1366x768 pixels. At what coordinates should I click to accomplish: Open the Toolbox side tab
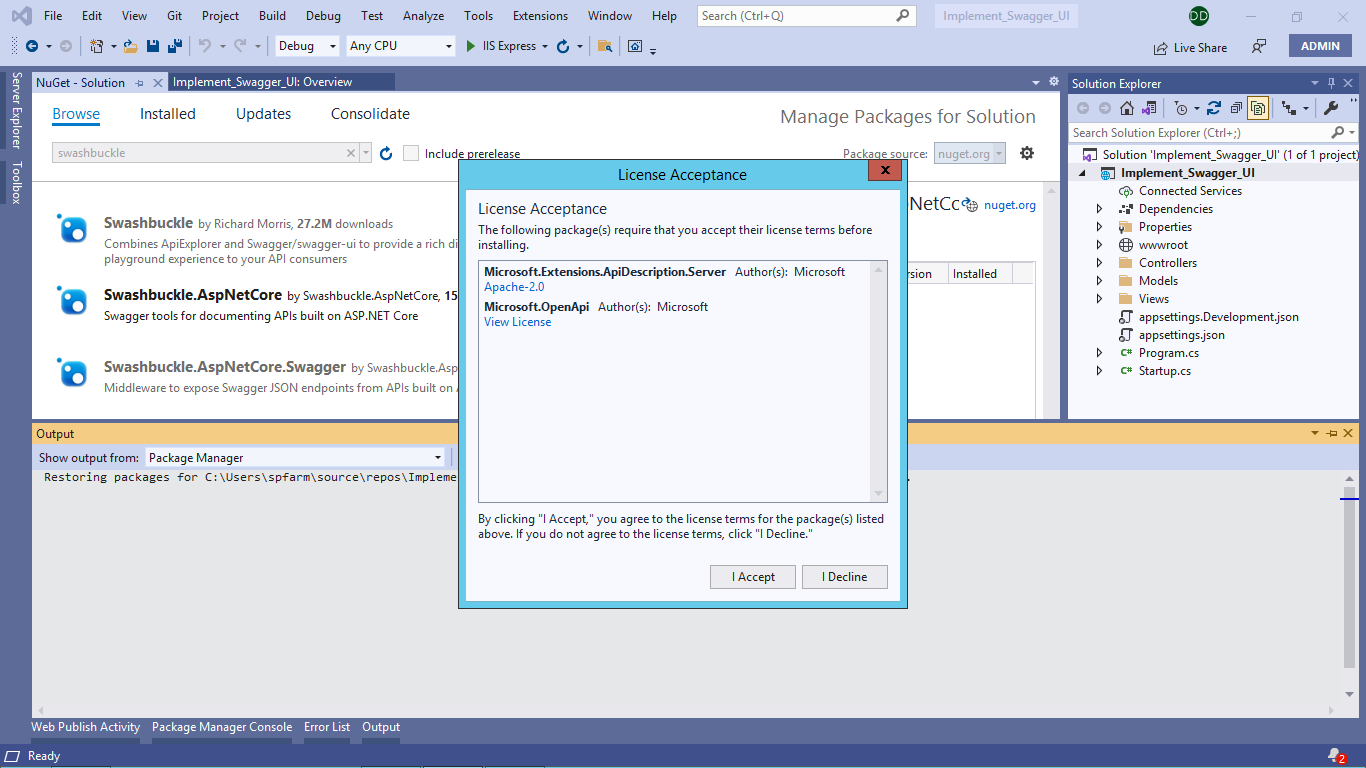[x=16, y=182]
